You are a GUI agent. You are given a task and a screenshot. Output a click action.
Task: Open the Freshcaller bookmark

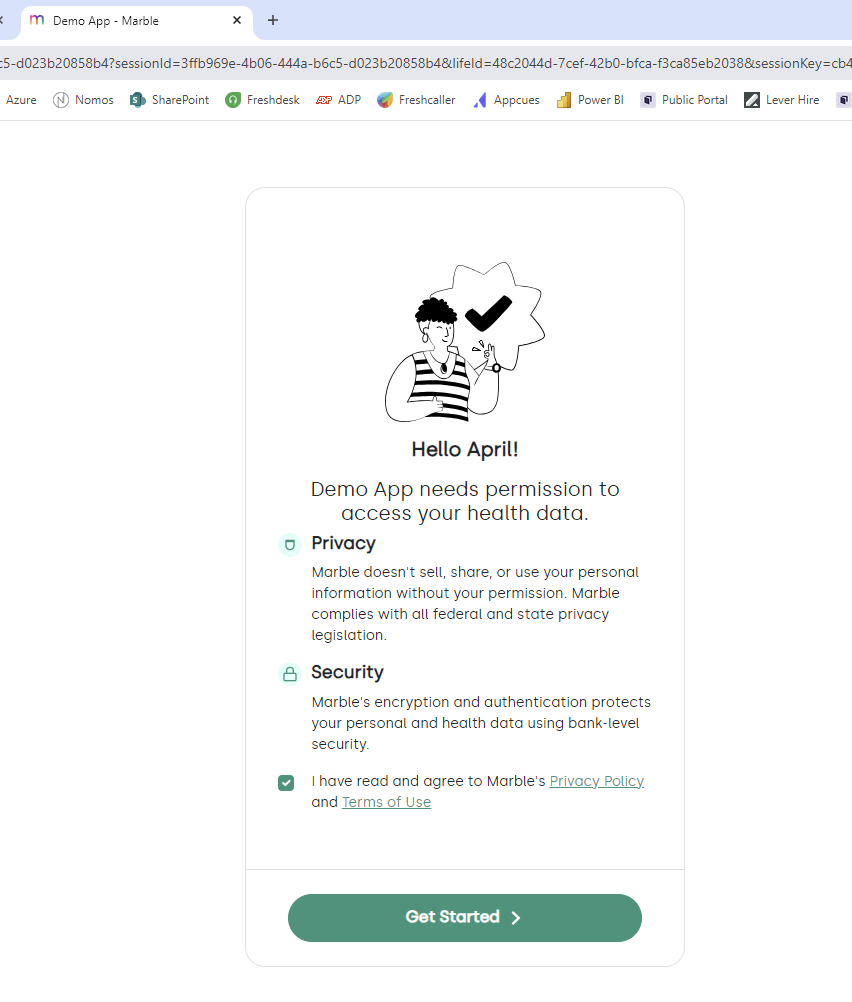point(416,100)
